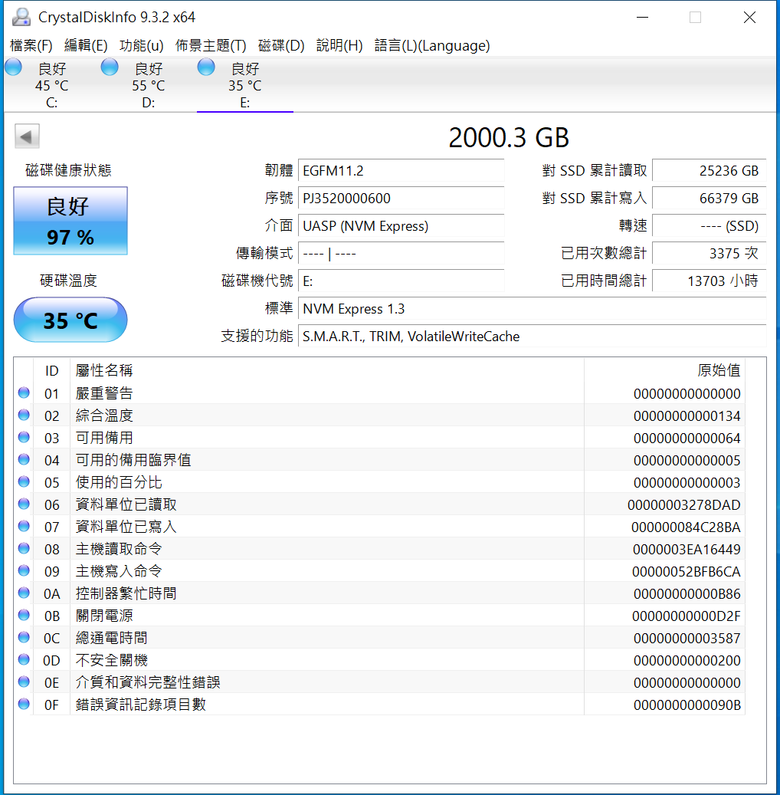Click the 標準 field NVM Express 1.3
This screenshot has height=795, width=780.
click(x=532, y=308)
